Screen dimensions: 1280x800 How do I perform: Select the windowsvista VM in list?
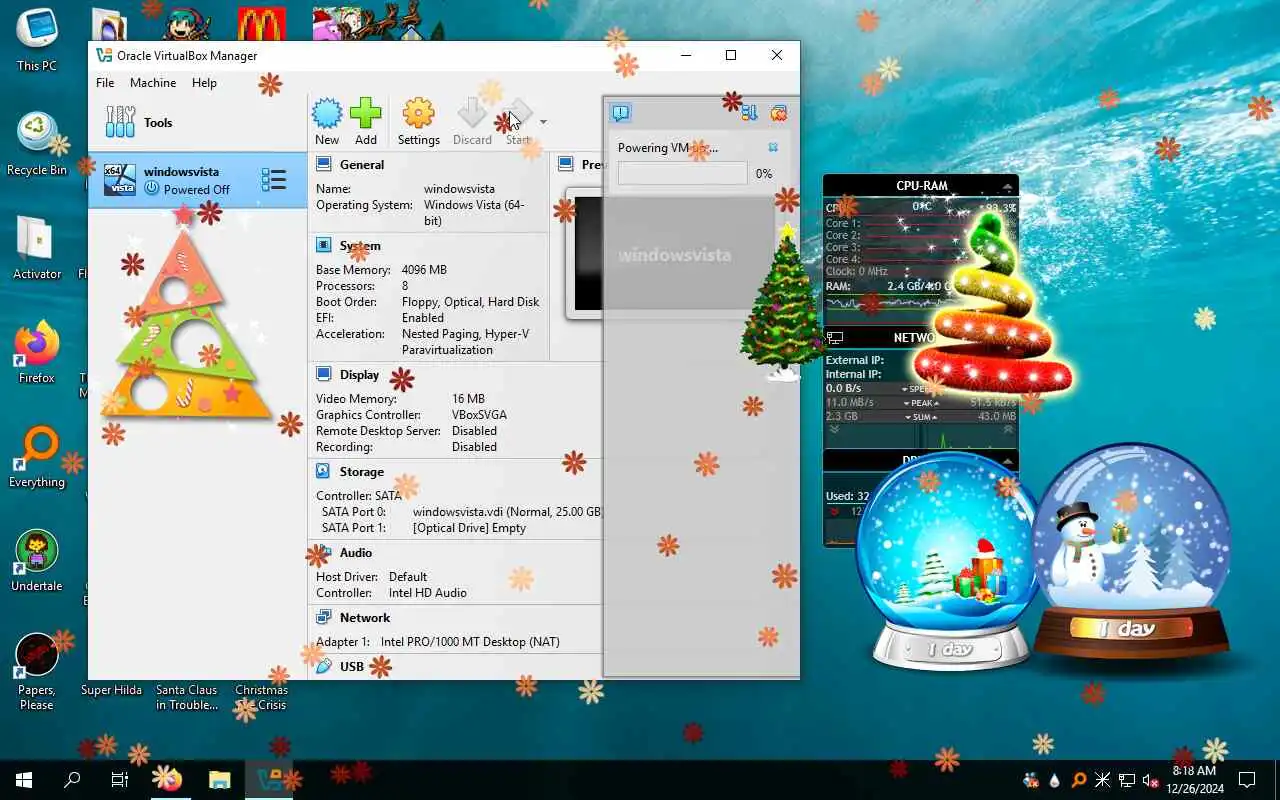coord(197,180)
